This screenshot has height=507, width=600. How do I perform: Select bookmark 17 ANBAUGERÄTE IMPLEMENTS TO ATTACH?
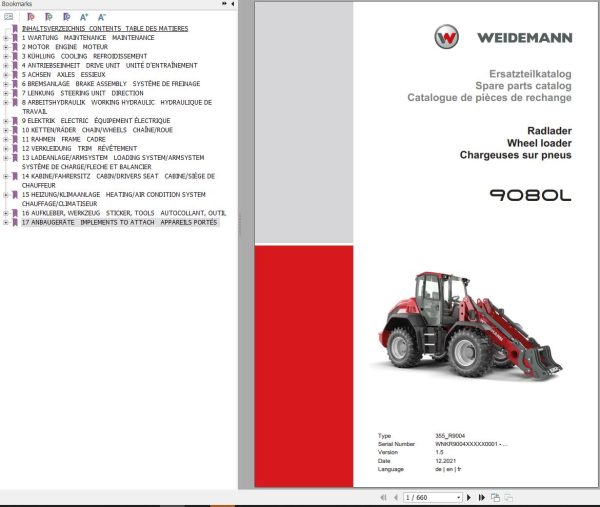(x=119, y=222)
